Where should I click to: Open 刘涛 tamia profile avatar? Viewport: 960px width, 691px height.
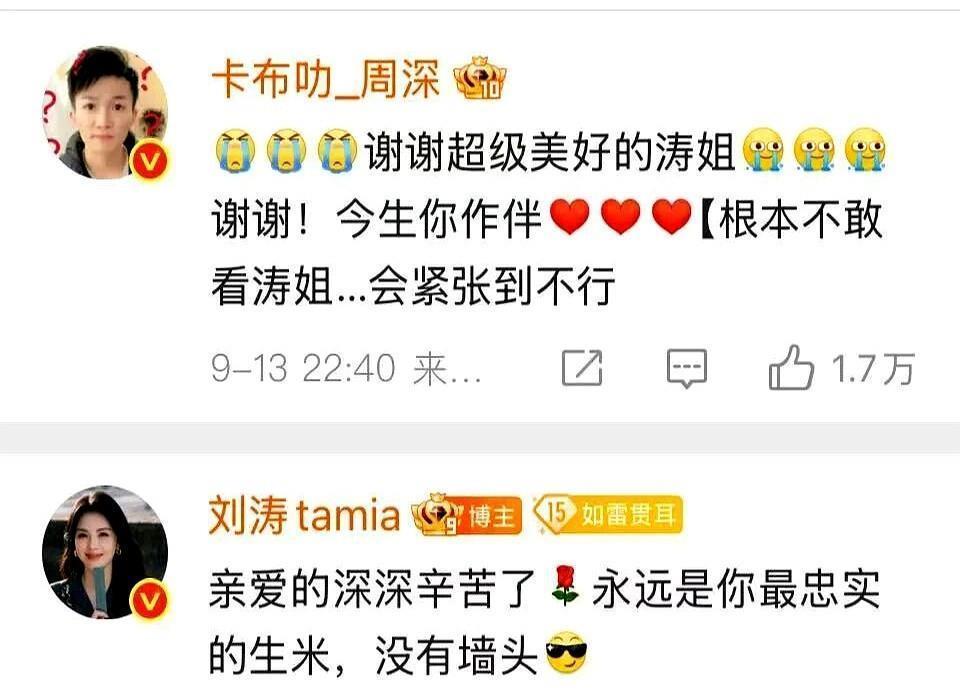(105, 551)
